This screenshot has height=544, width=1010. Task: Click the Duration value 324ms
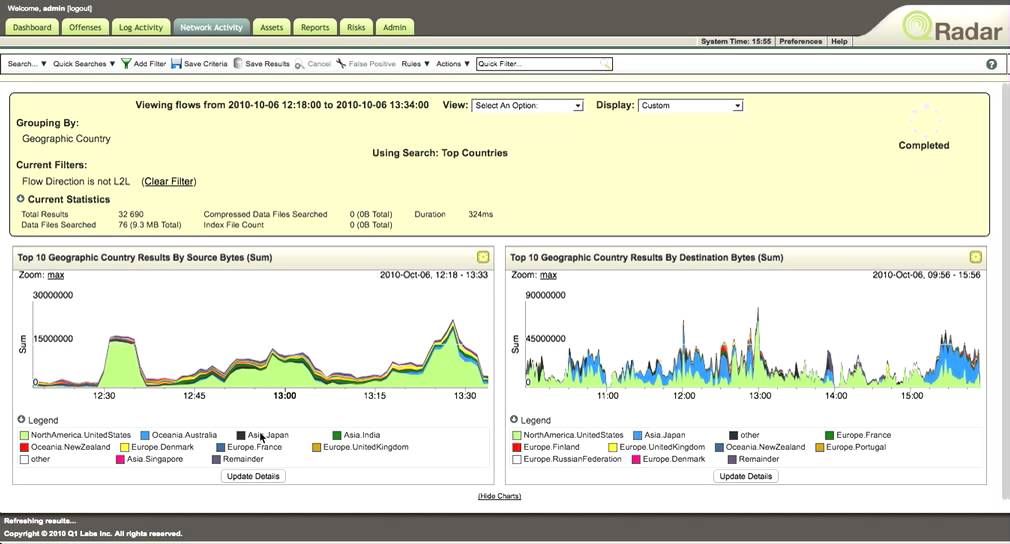coord(481,214)
